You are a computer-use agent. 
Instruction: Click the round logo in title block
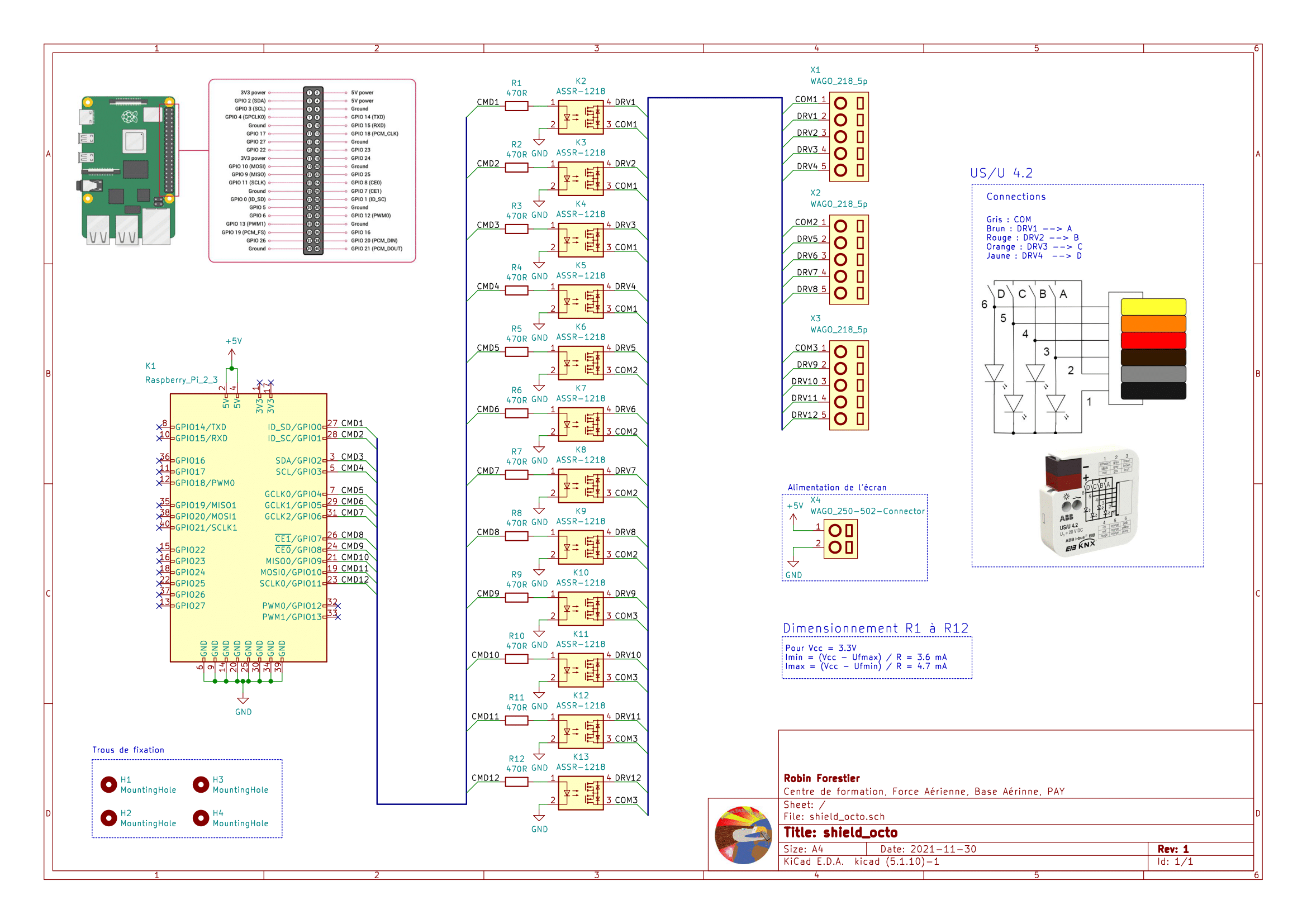click(743, 835)
